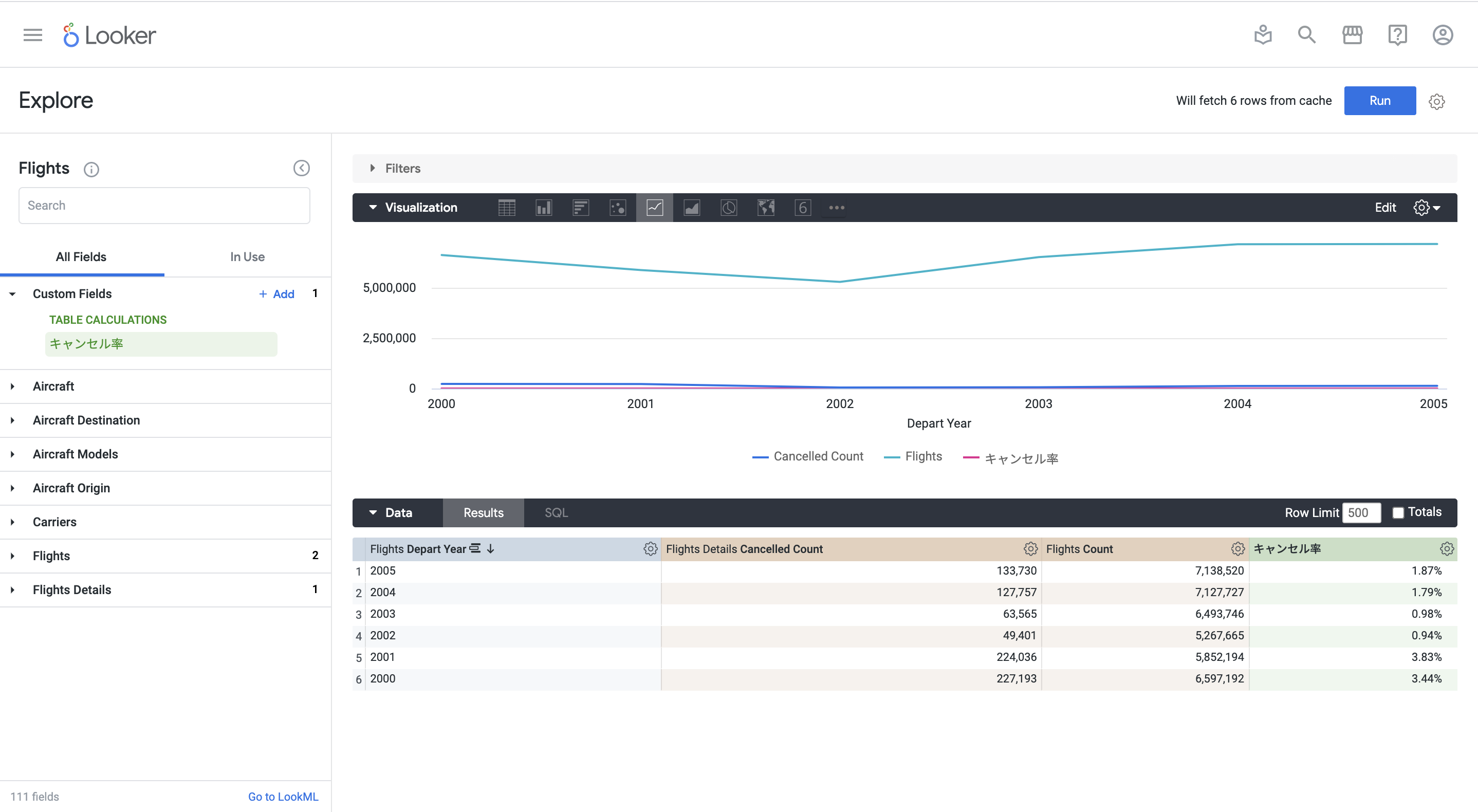Open the Marketplace icon in header
This screenshot has height=812, width=1478.
coord(1352,35)
